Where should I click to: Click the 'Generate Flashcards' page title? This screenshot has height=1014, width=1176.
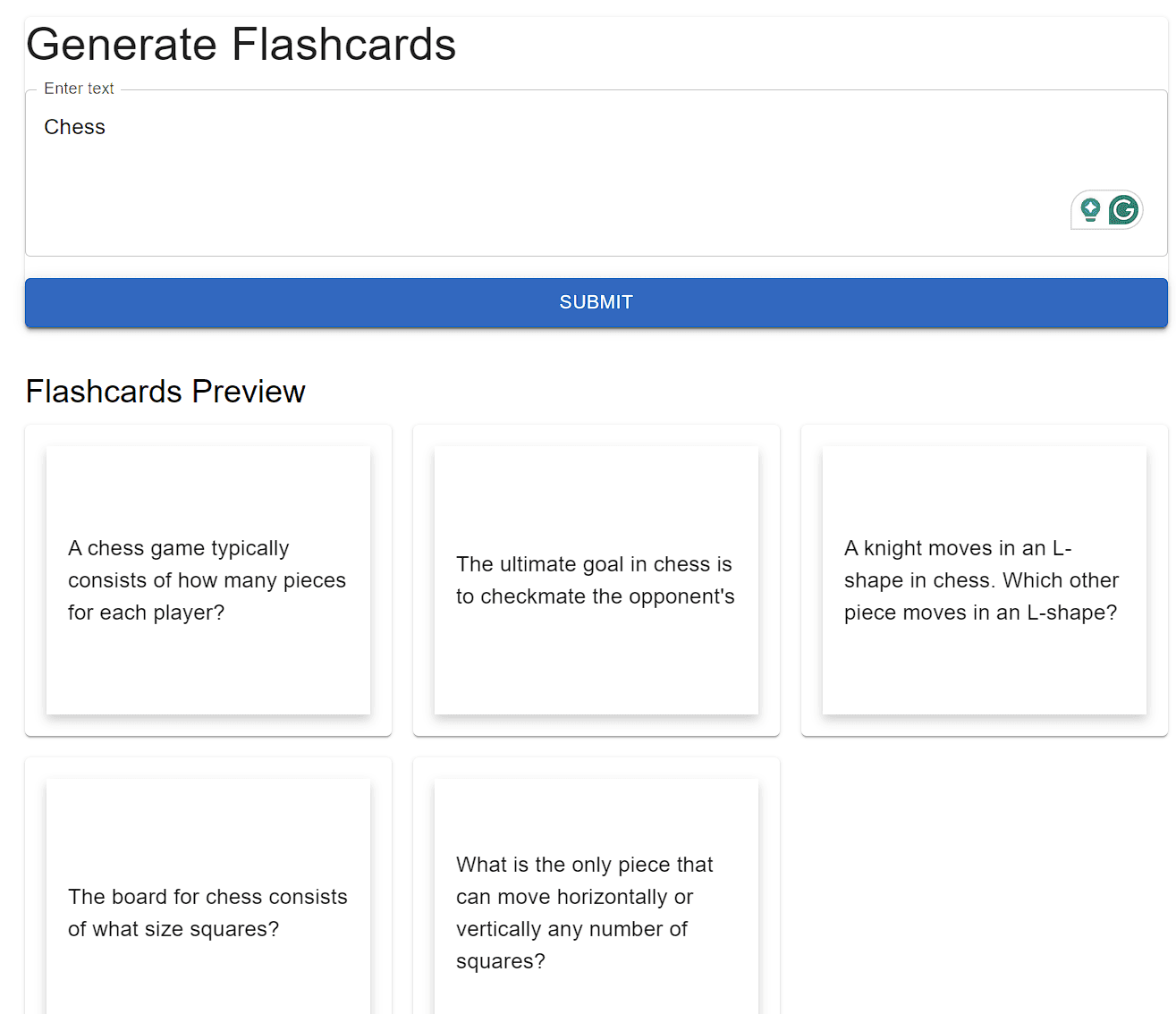click(241, 44)
